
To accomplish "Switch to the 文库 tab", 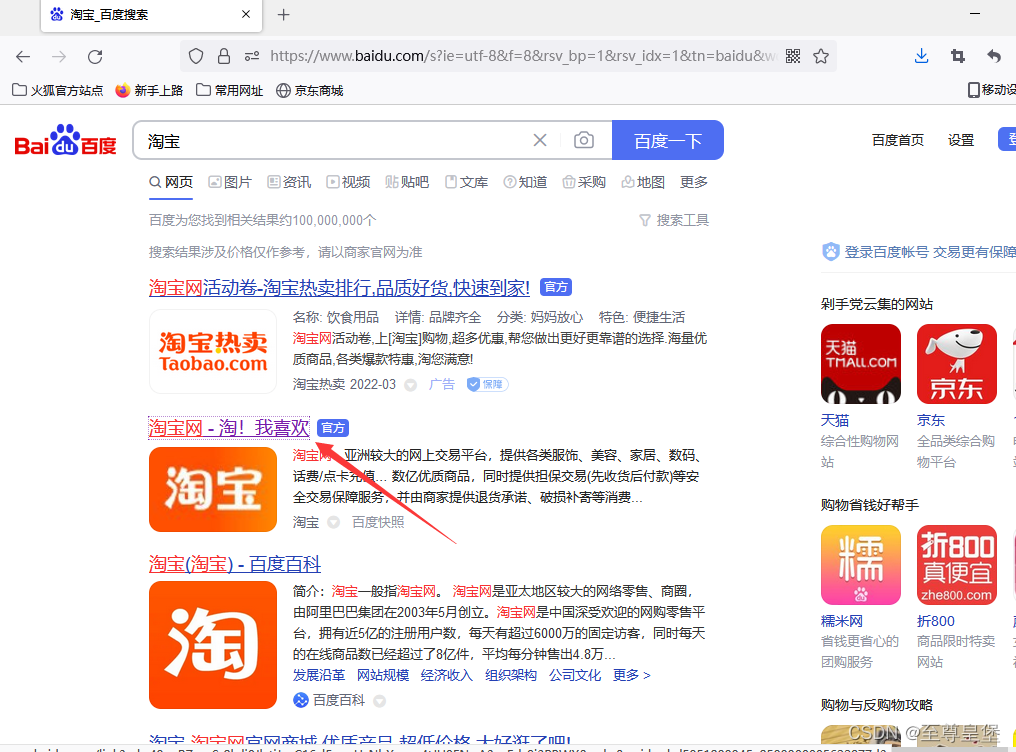I will [467, 182].
